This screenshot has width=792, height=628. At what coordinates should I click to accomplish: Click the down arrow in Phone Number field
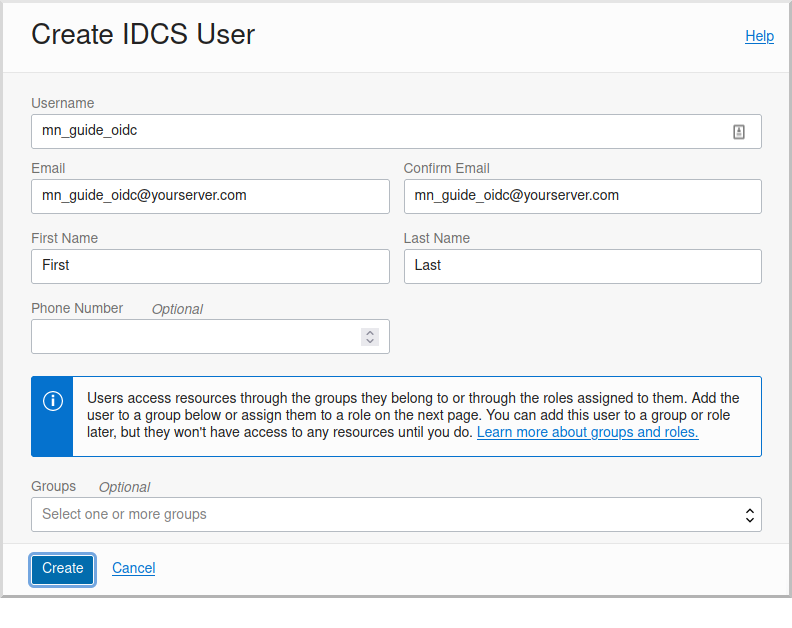coord(370,341)
